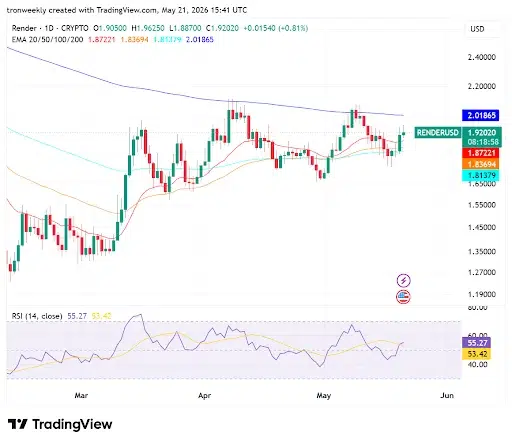
Task: Click the RSI legend value 55.27
Action: click(77, 316)
